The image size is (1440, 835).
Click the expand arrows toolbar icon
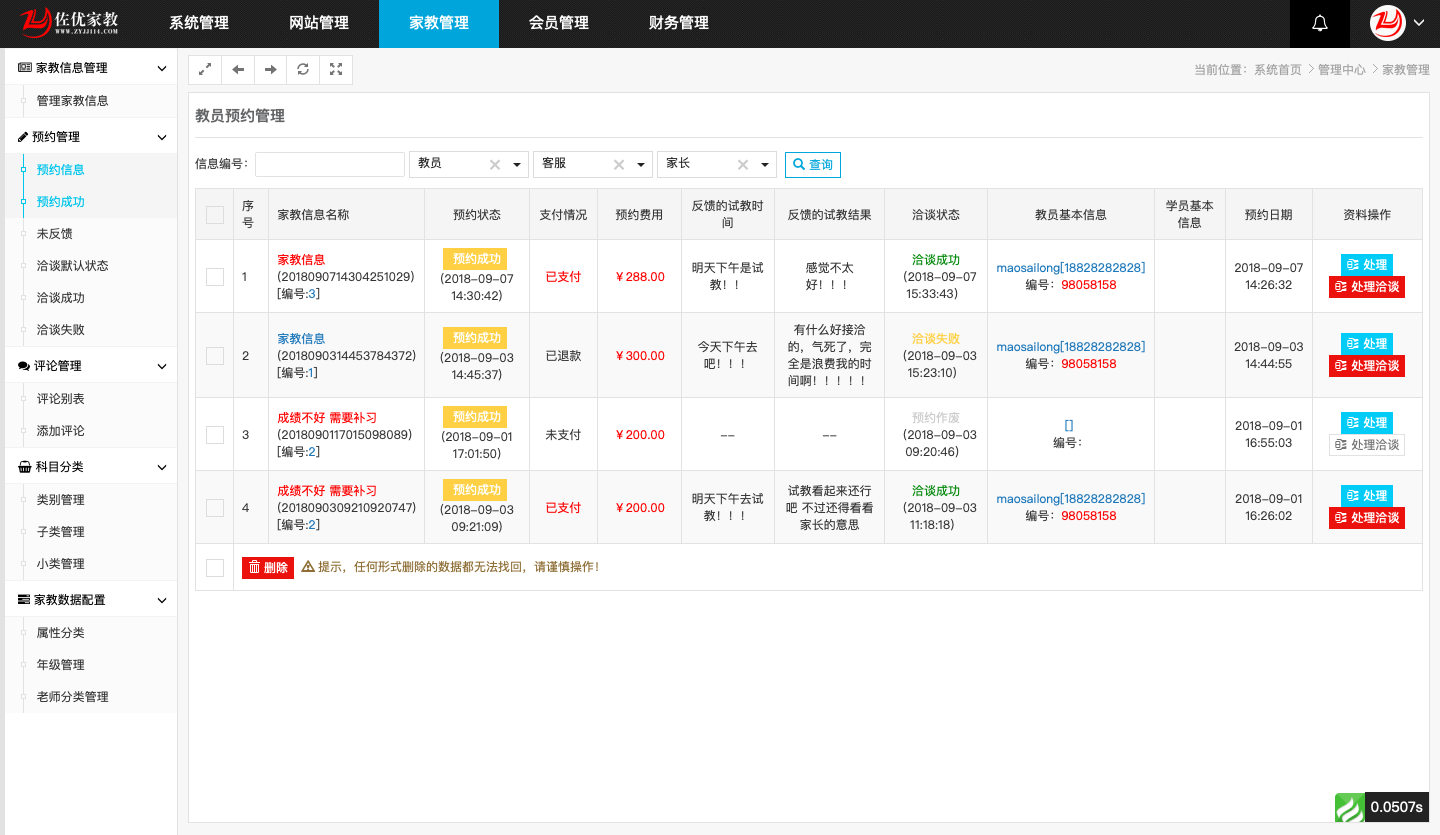pyautogui.click(x=205, y=70)
